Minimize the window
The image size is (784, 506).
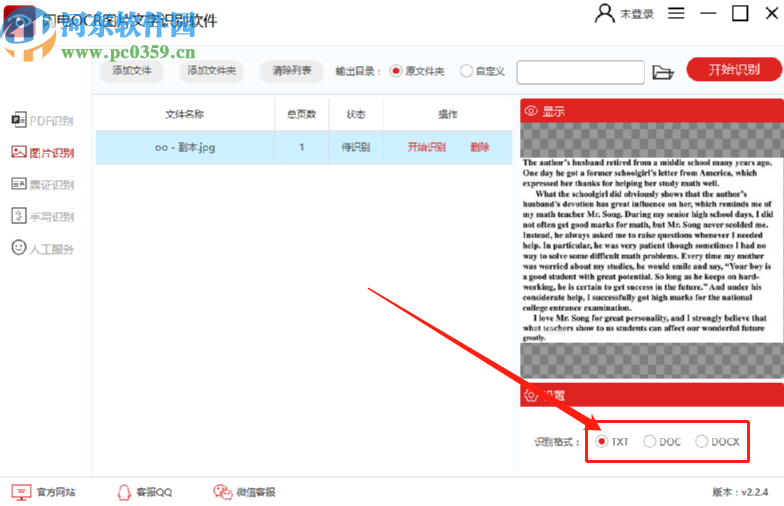[x=708, y=14]
